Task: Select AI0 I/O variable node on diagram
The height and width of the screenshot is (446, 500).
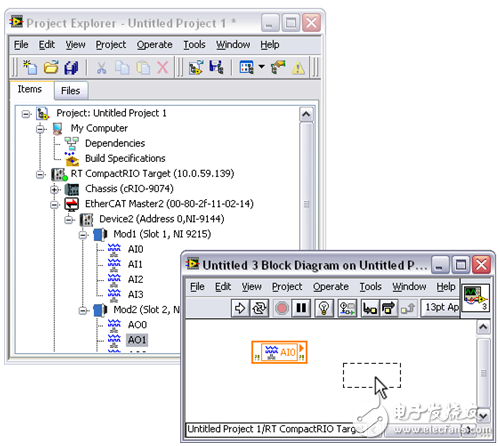Action: pos(279,352)
